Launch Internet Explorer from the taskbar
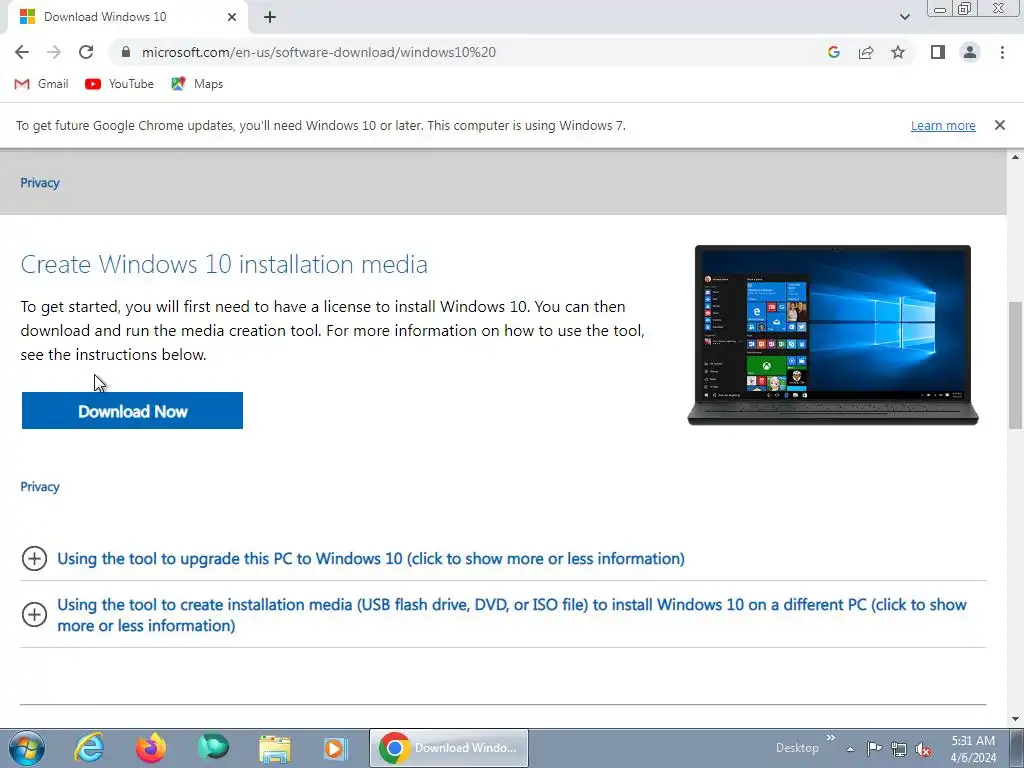 (89, 748)
